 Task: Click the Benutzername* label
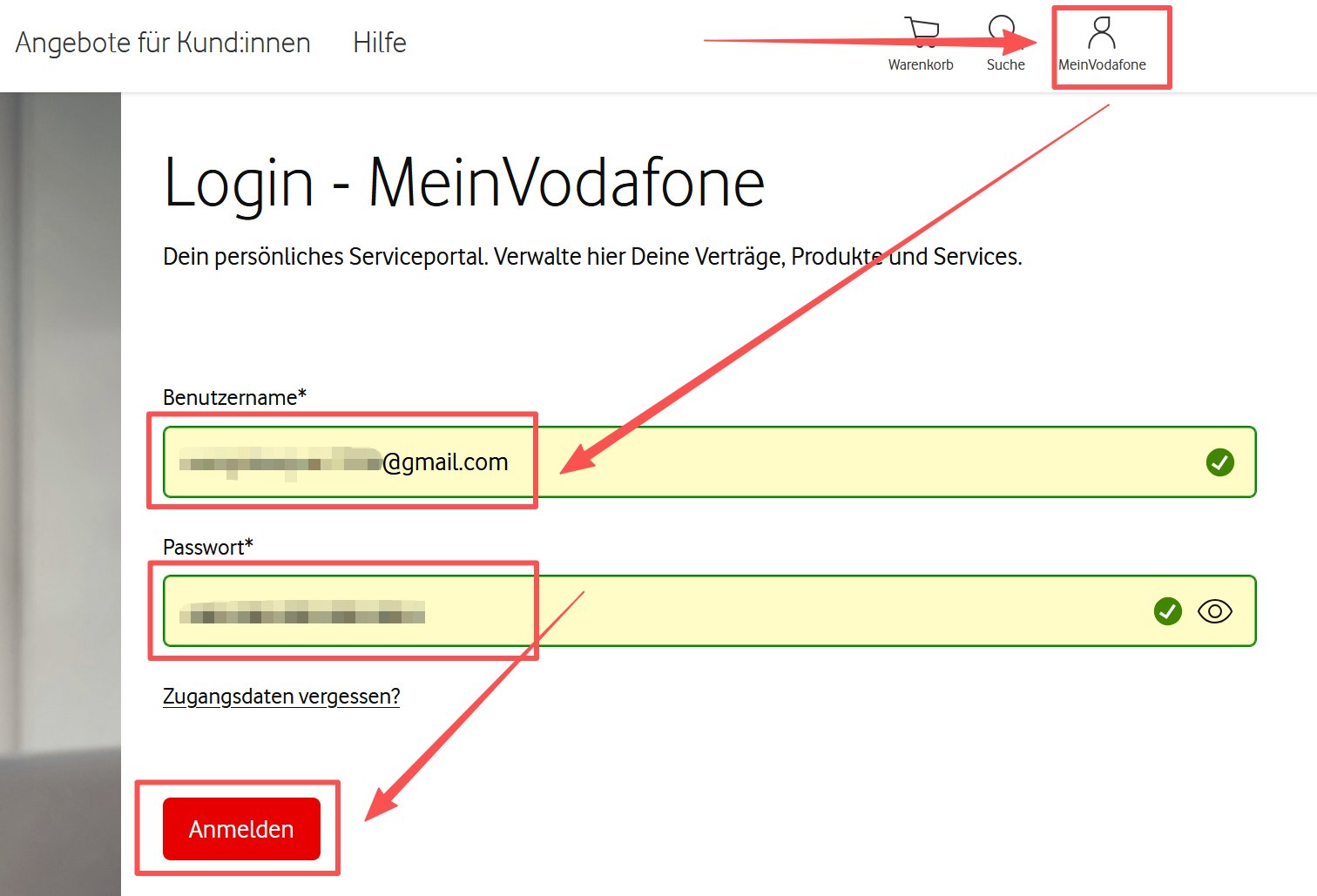coord(234,398)
